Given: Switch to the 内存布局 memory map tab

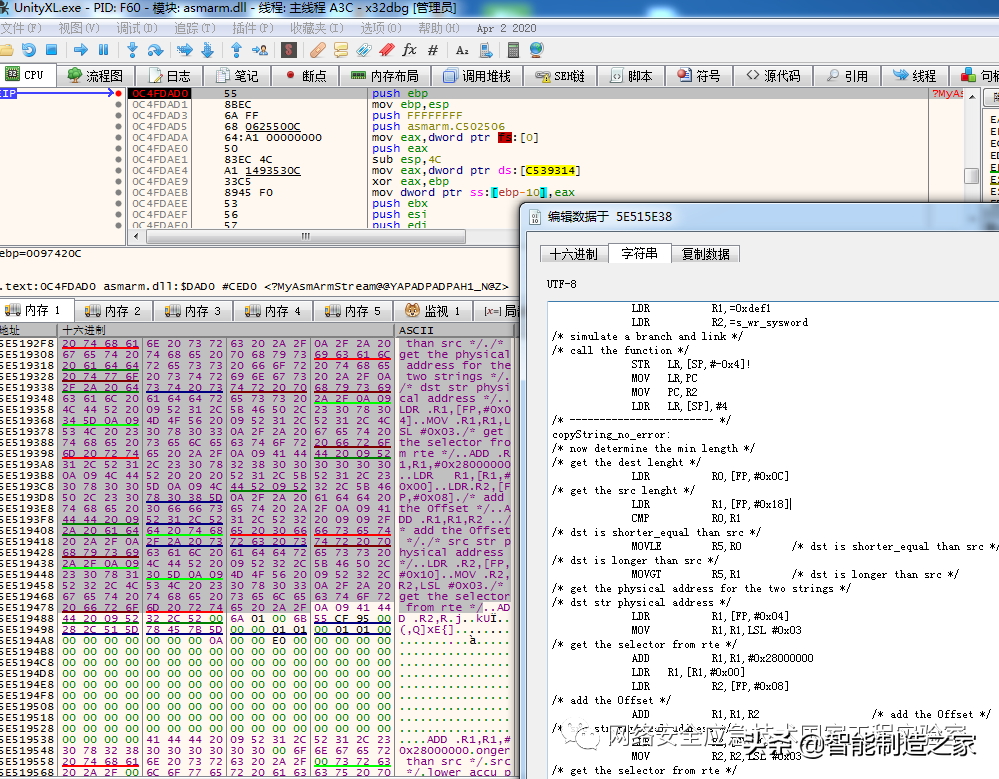Looking at the screenshot, I should pyautogui.click(x=385, y=76).
